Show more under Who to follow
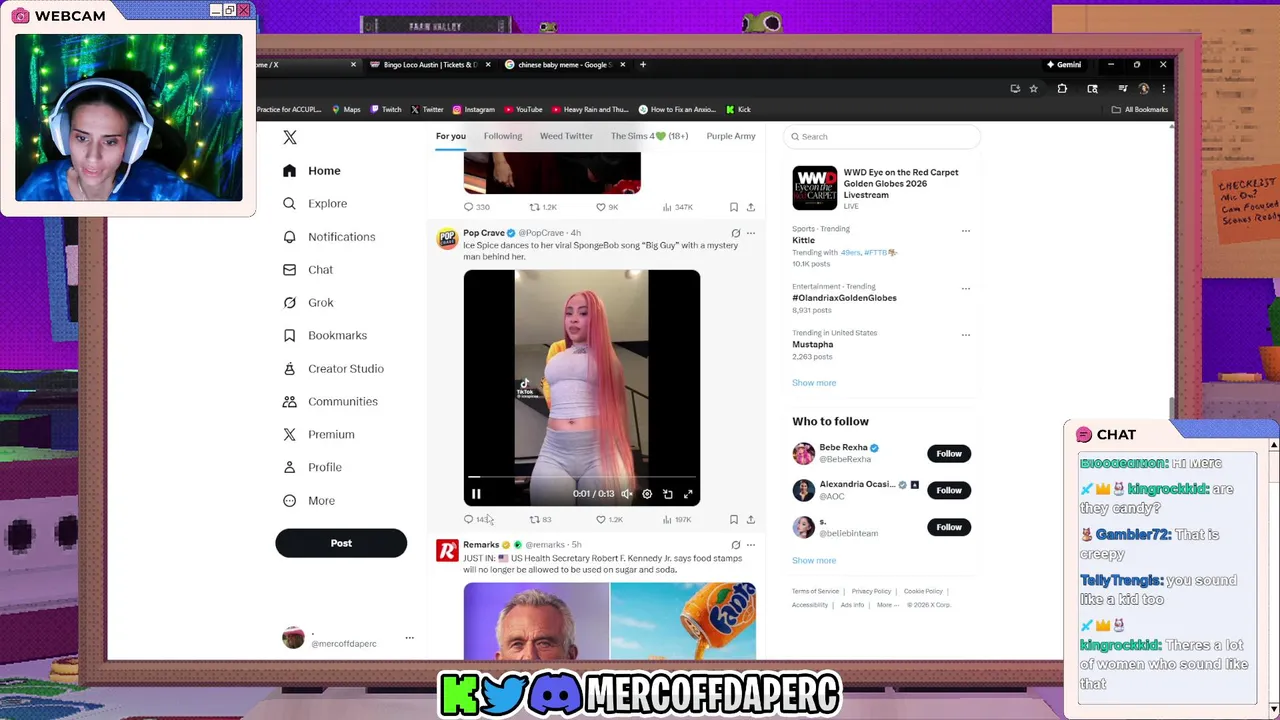This screenshot has width=1280, height=720. (x=814, y=560)
